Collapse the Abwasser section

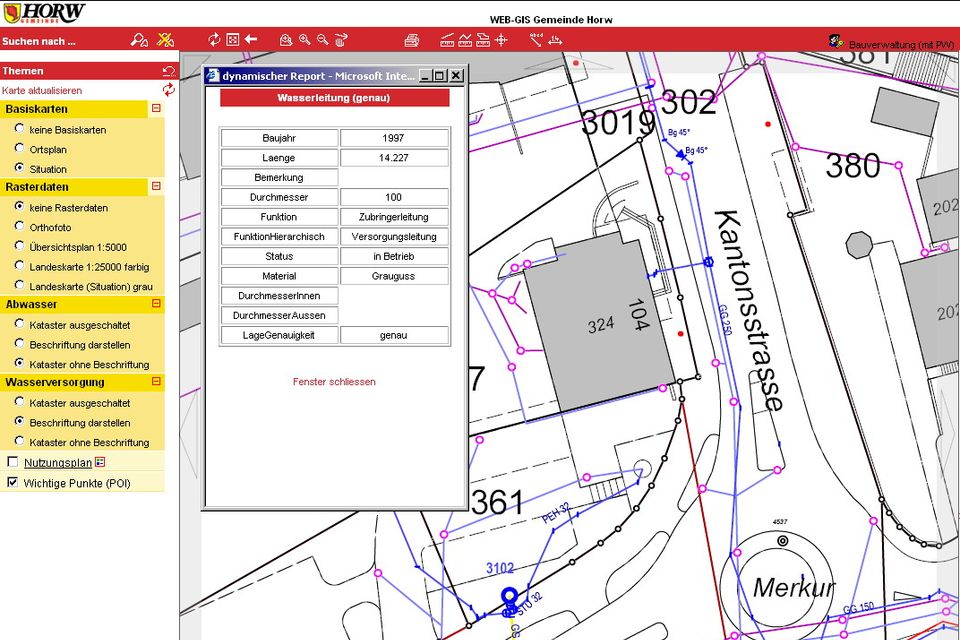point(157,304)
